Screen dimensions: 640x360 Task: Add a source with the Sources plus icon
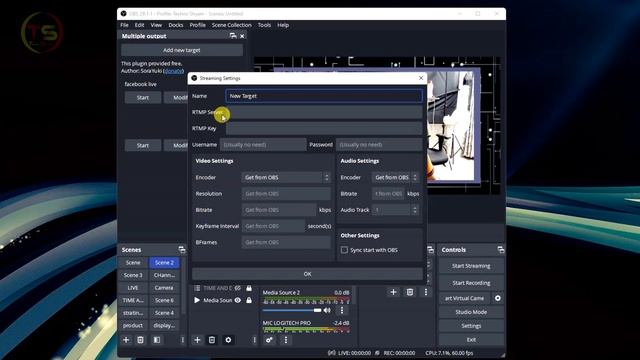point(197,340)
